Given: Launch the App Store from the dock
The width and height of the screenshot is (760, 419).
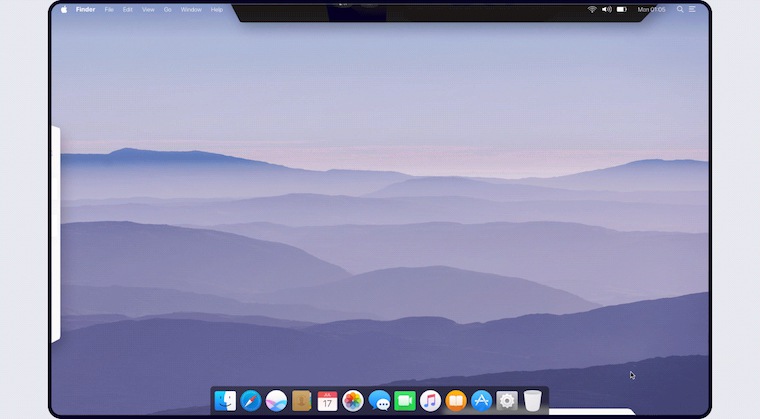Looking at the screenshot, I should click(x=481, y=401).
